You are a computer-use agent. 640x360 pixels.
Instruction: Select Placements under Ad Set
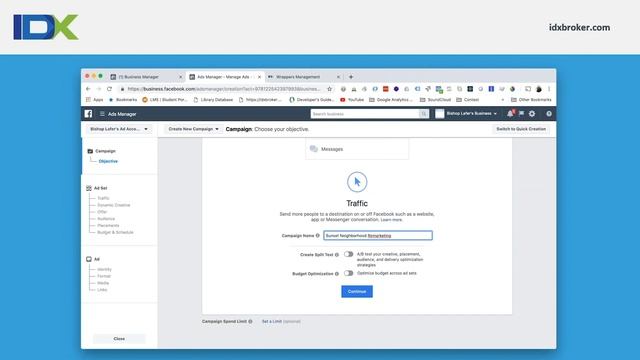coord(108,225)
